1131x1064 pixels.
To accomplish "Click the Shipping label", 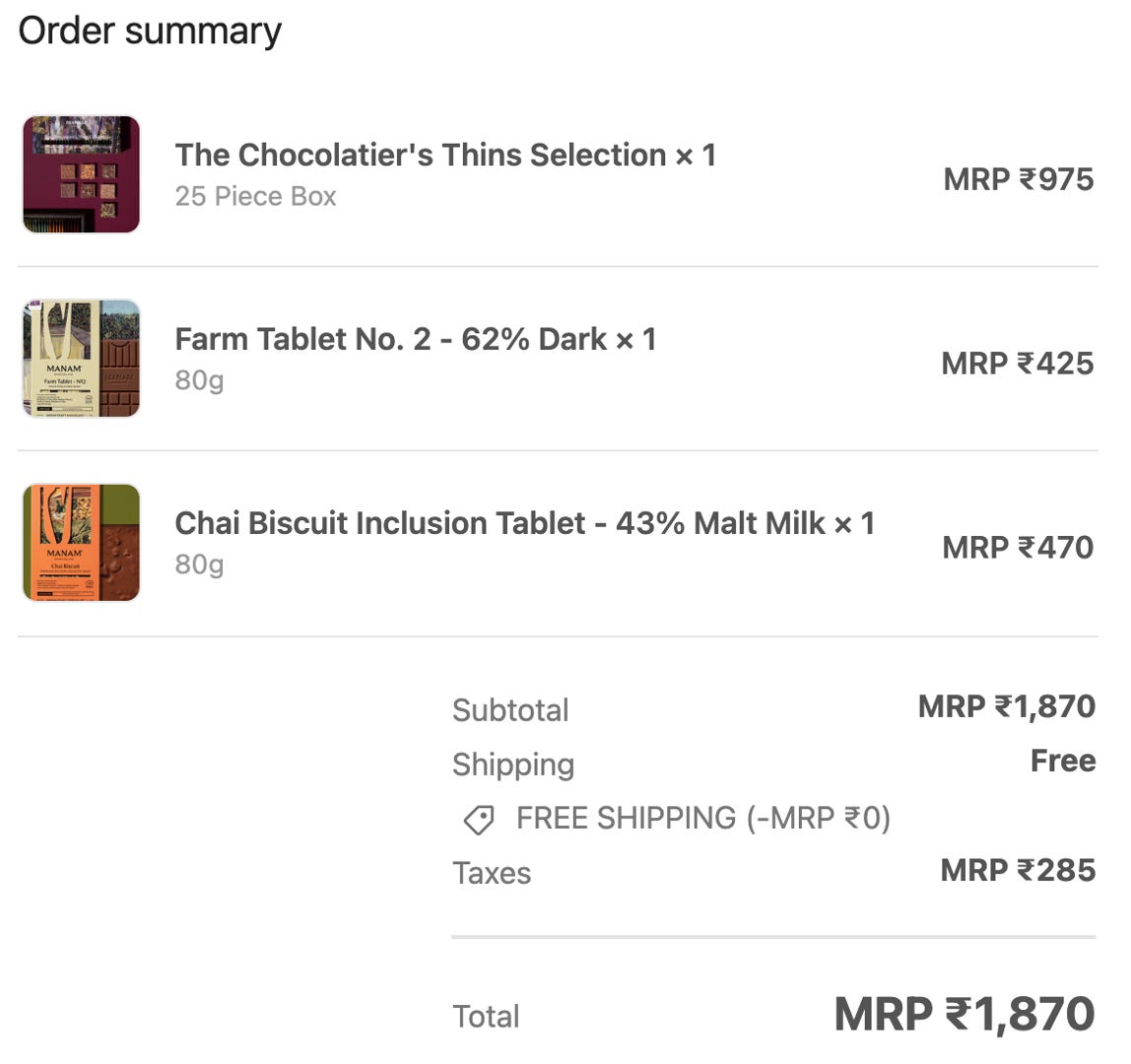I will tap(512, 765).
